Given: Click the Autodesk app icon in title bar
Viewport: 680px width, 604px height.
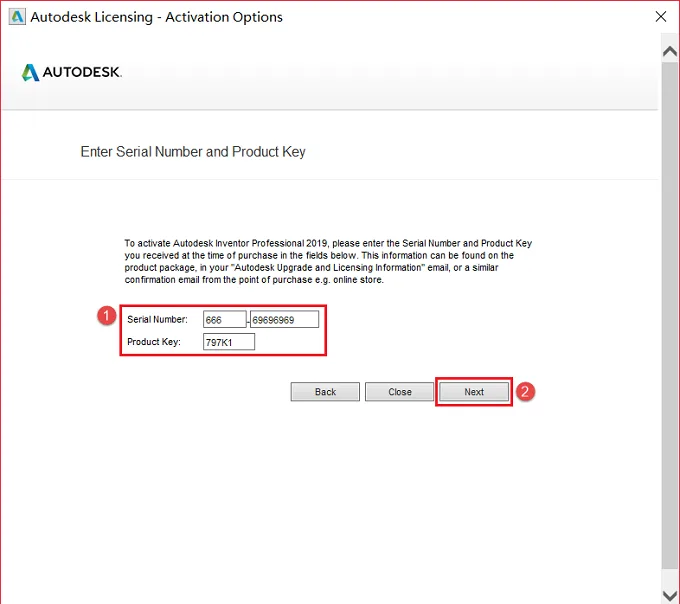Looking at the screenshot, I should [17, 17].
